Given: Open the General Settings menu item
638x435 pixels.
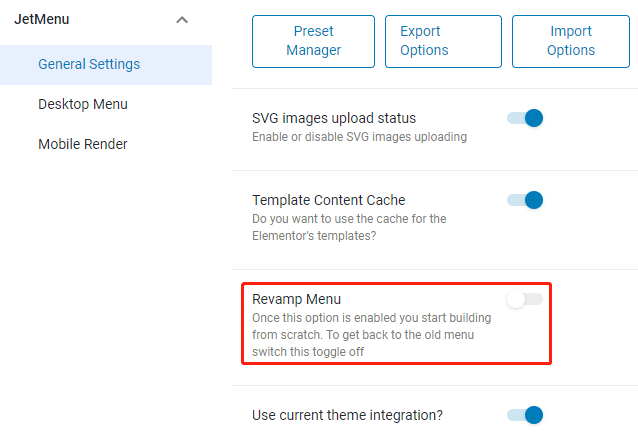Looking at the screenshot, I should (x=89, y=64).
